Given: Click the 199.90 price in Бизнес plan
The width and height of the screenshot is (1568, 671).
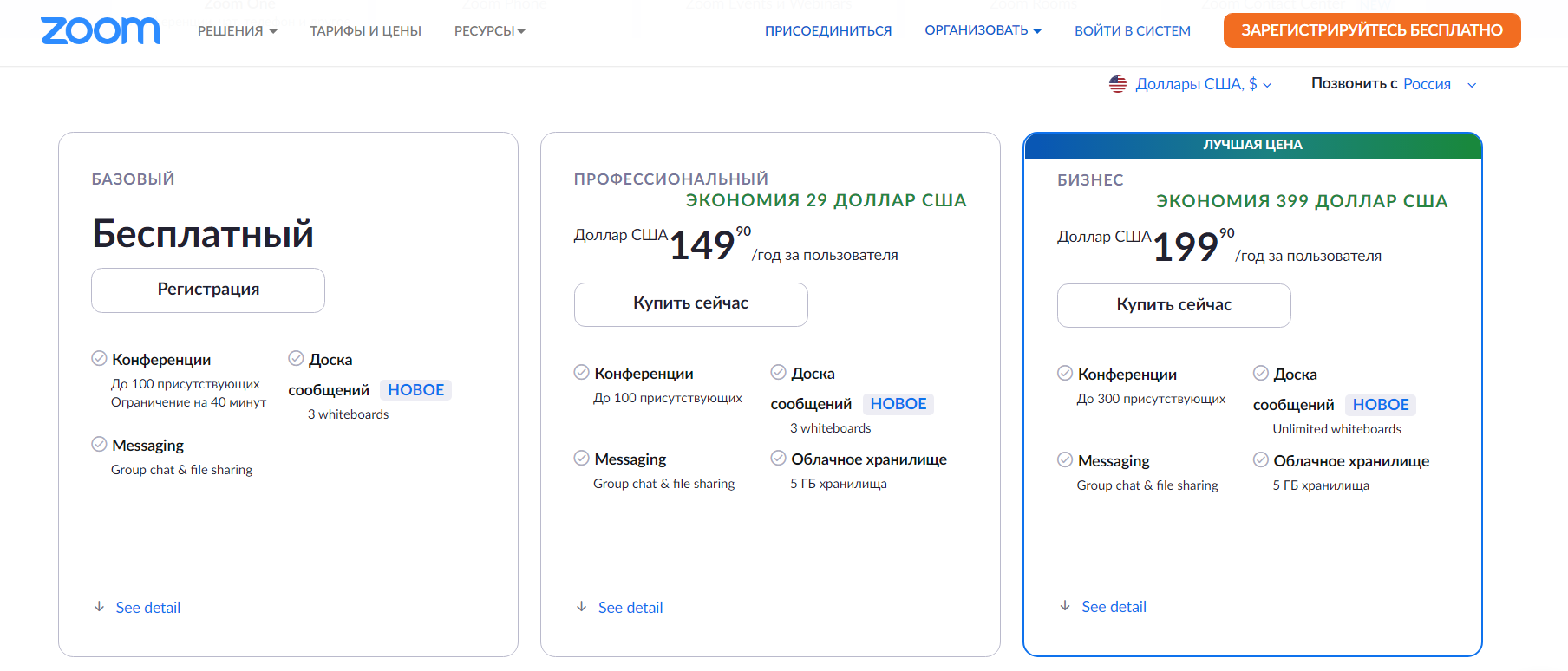Looking at the screenshot, I should tap(1193, 246).
